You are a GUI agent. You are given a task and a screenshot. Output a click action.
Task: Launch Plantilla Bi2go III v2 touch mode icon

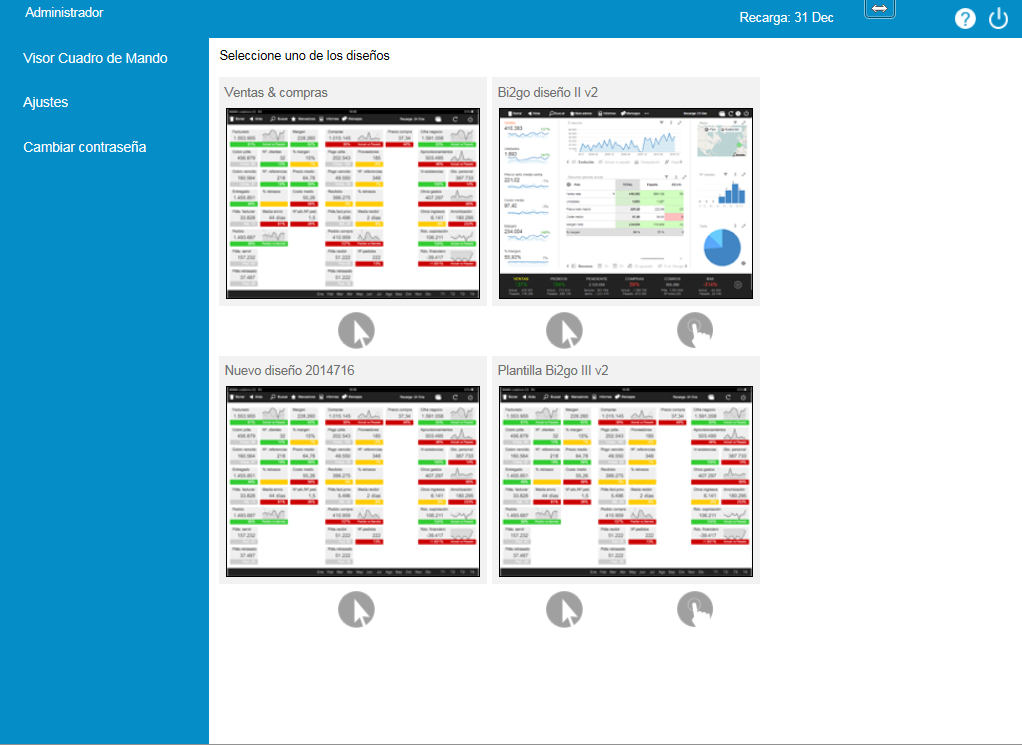[x=694, y=609]
